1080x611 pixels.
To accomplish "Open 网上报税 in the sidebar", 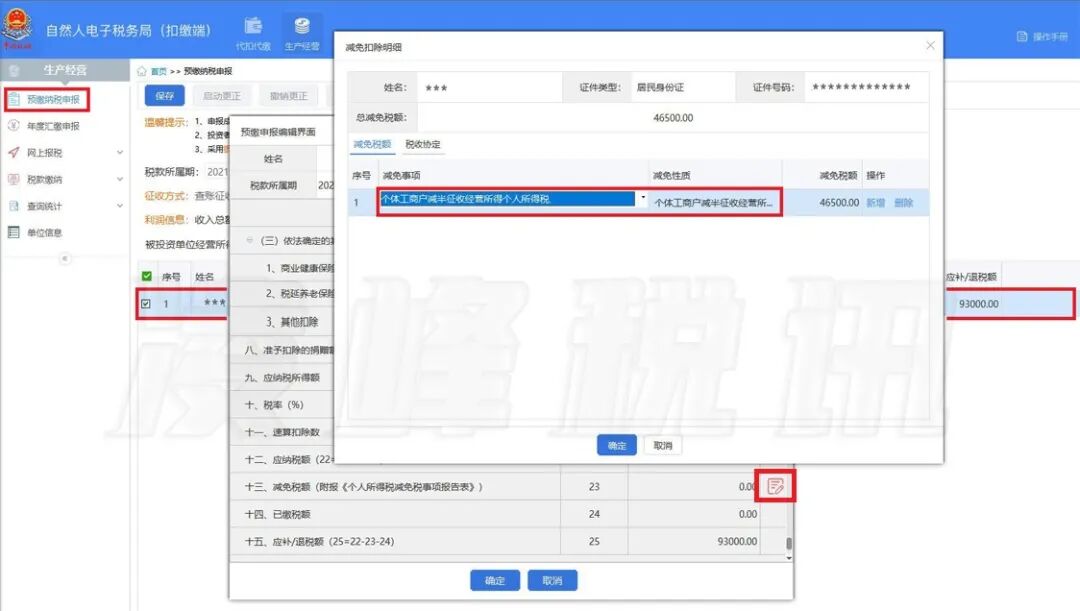I will [x=45, y=153].
